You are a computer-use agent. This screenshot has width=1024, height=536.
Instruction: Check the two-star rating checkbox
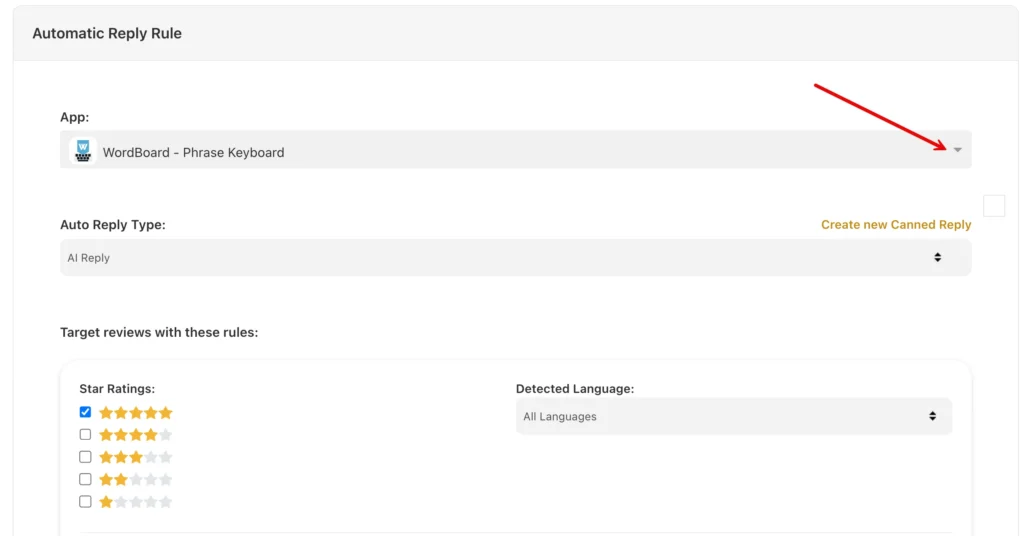85,479
